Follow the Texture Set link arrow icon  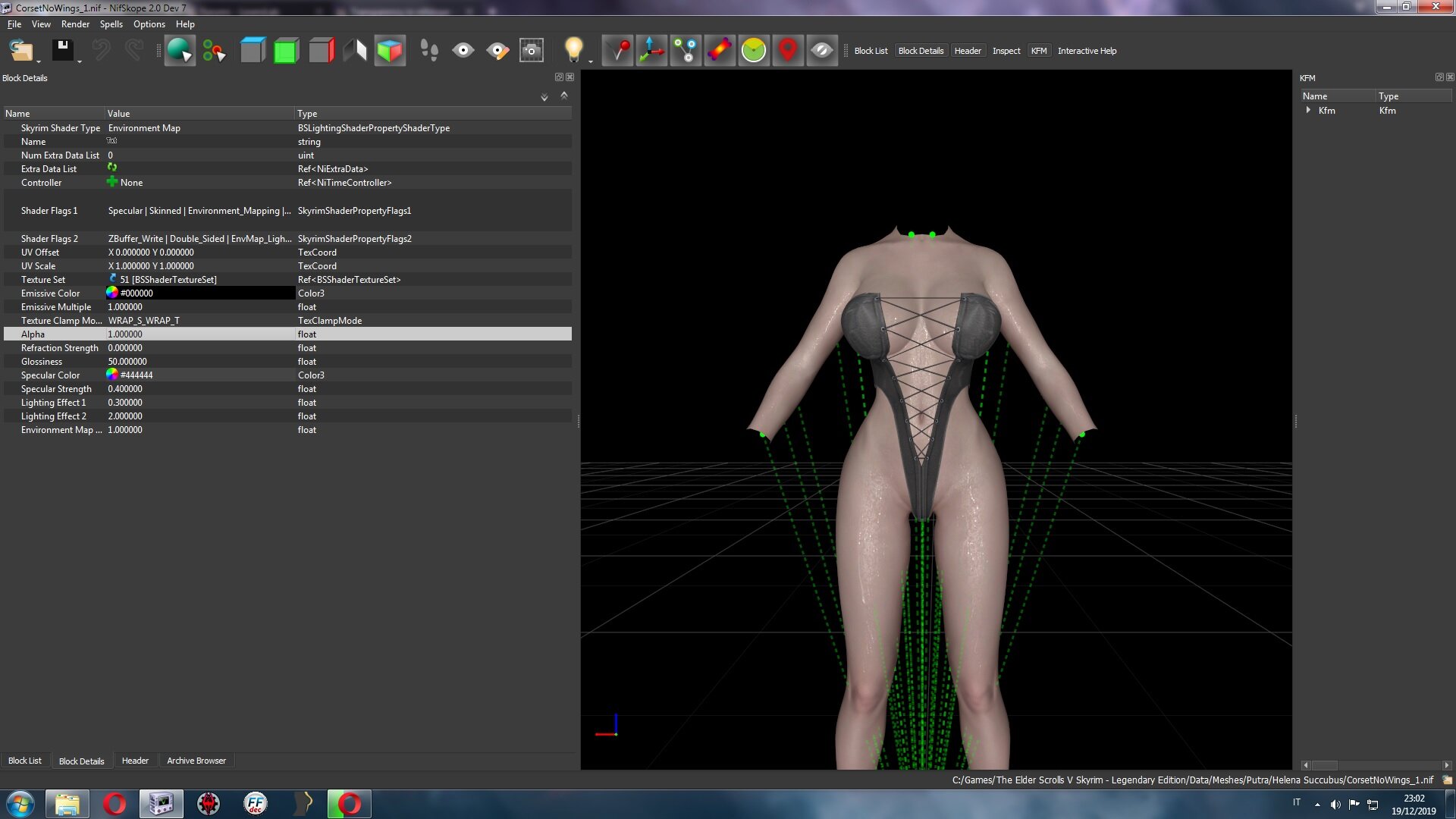(113, 279)
